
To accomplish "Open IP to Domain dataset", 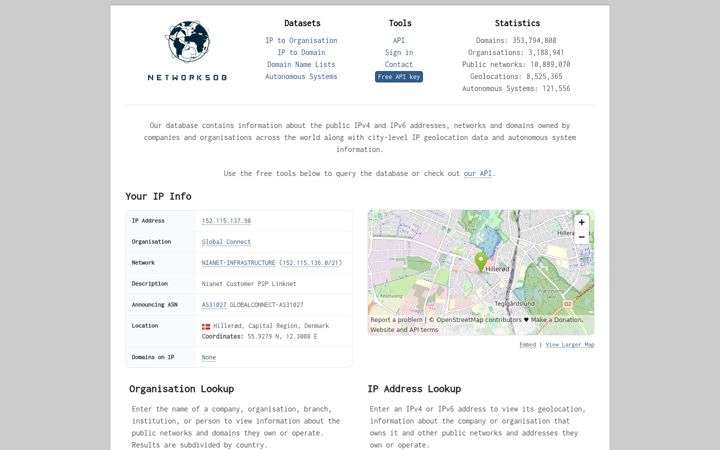I will tap(301, 52).
